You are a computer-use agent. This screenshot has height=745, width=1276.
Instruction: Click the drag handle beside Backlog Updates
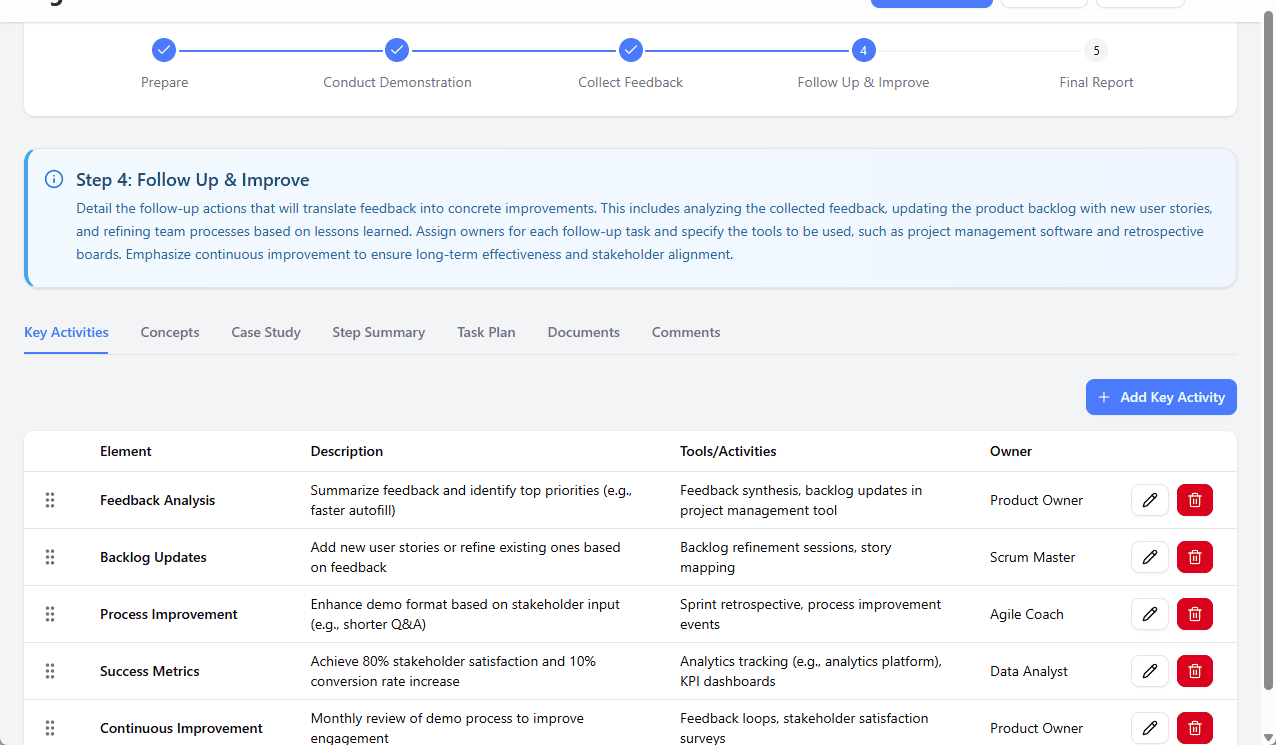(49, 557)
